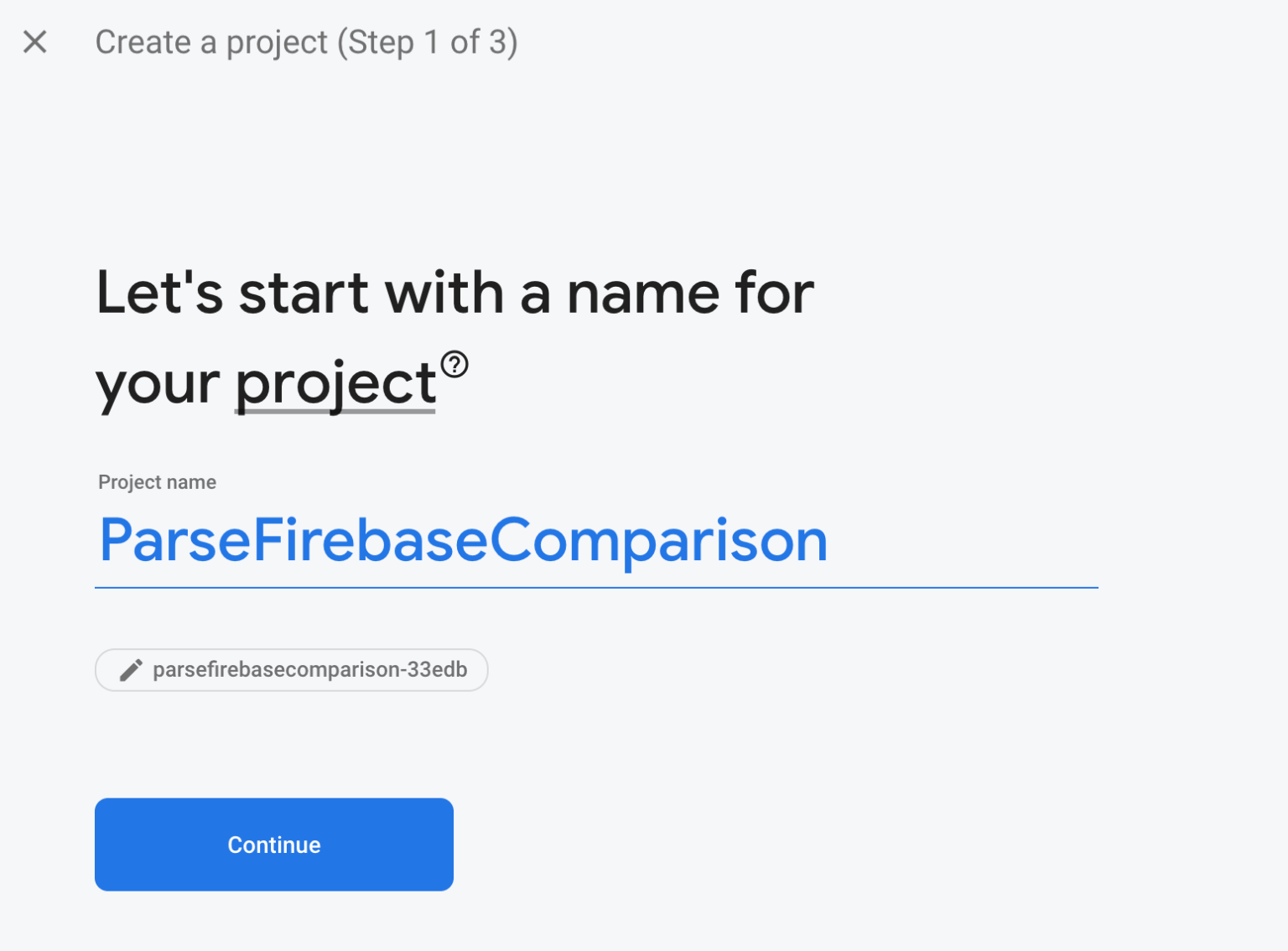
Task: Tap the pencil to customize the identifier
Action: (129, 670)
